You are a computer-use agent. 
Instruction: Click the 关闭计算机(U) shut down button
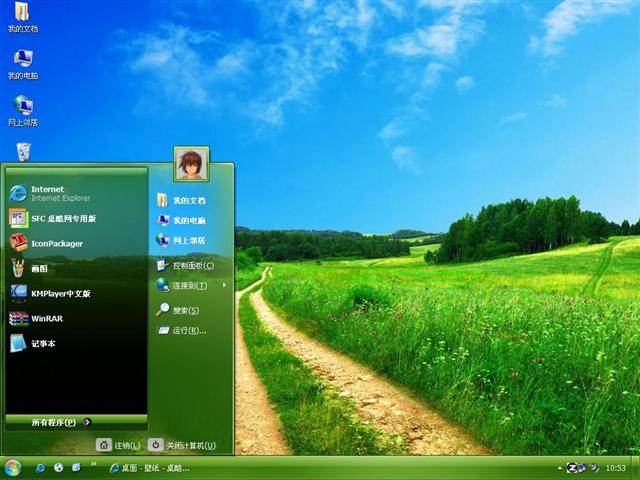pos(182,445)
